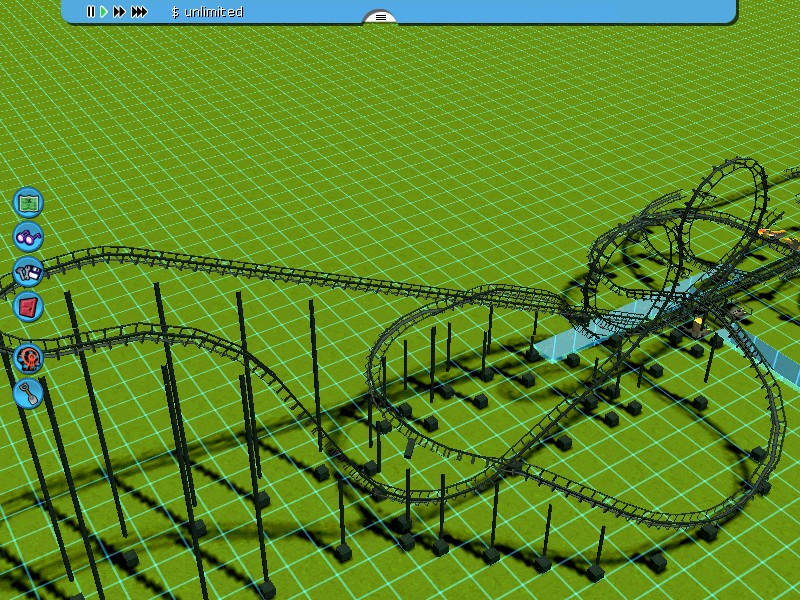Viewport: 800px width, 600px height.
Task: Click the red door exit icon
Action: pos(28,306)
